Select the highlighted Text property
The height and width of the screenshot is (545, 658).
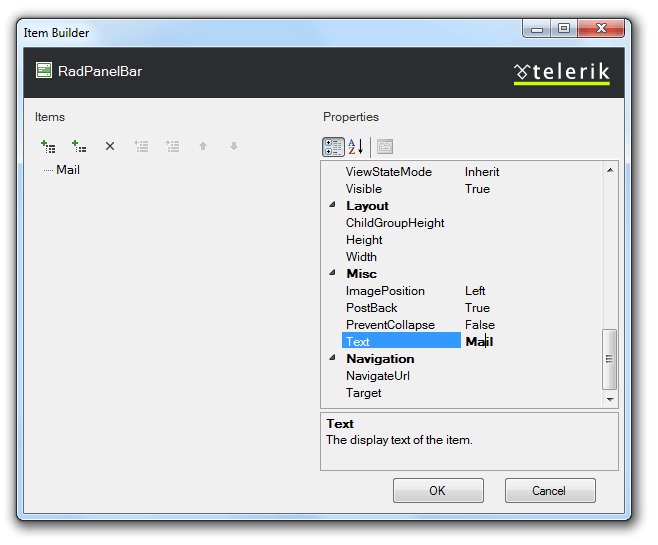point(401,340)
